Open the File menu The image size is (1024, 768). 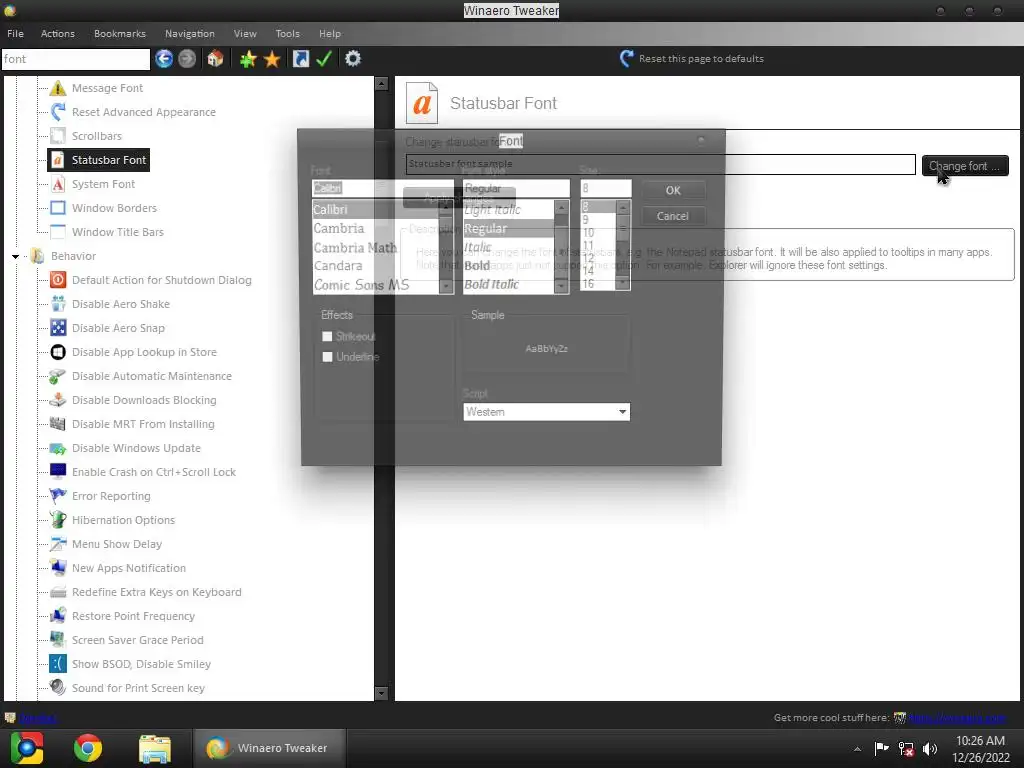[15, 33]
